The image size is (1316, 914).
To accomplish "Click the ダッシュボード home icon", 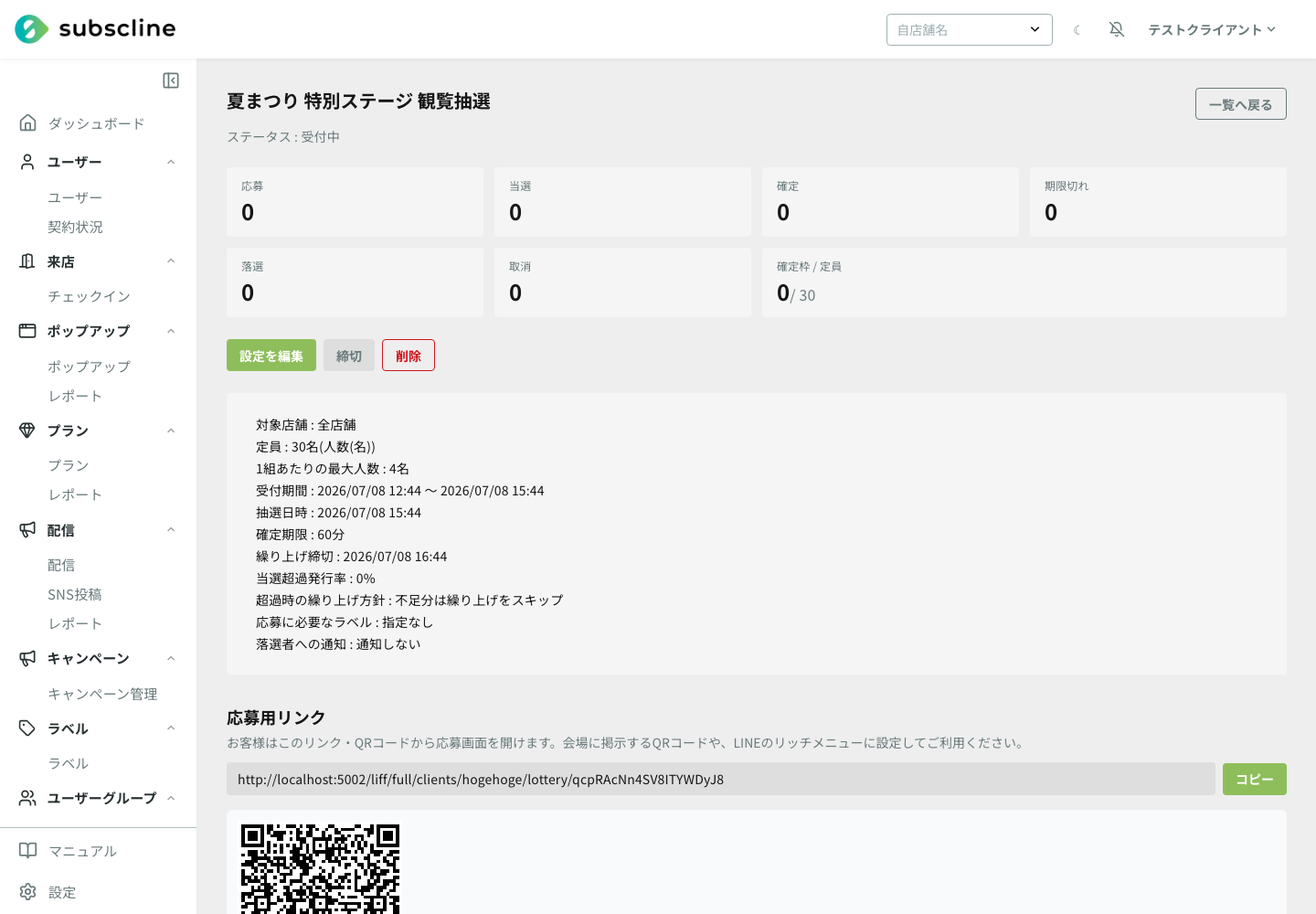I will (x=28, y=122).
